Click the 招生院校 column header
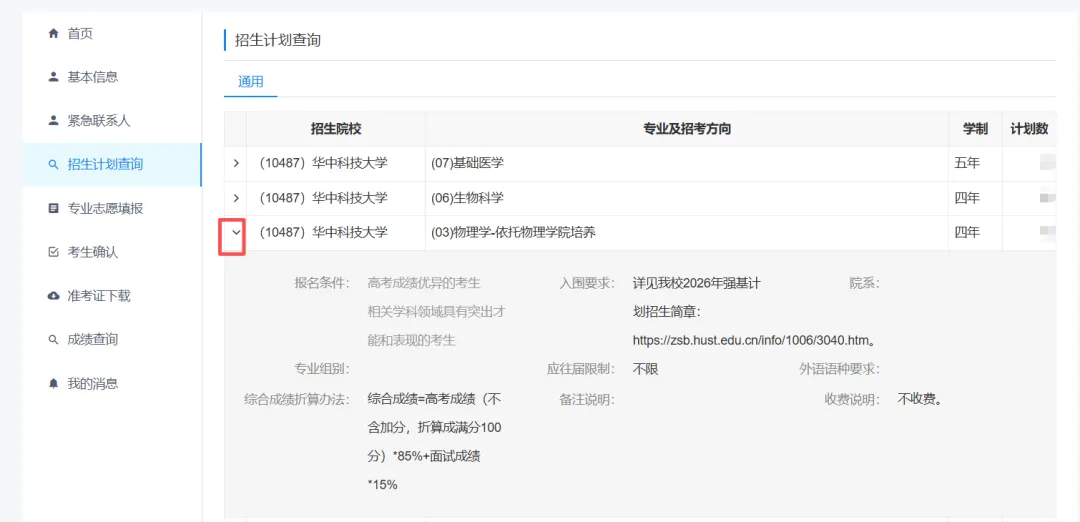 (336, 129)
